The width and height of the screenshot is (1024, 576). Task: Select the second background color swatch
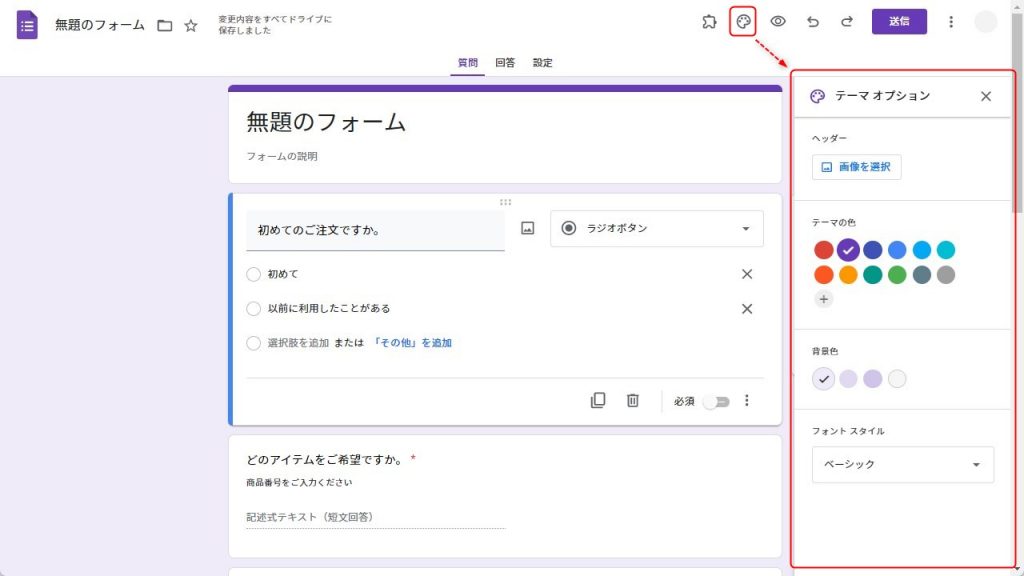coord(848,379)
